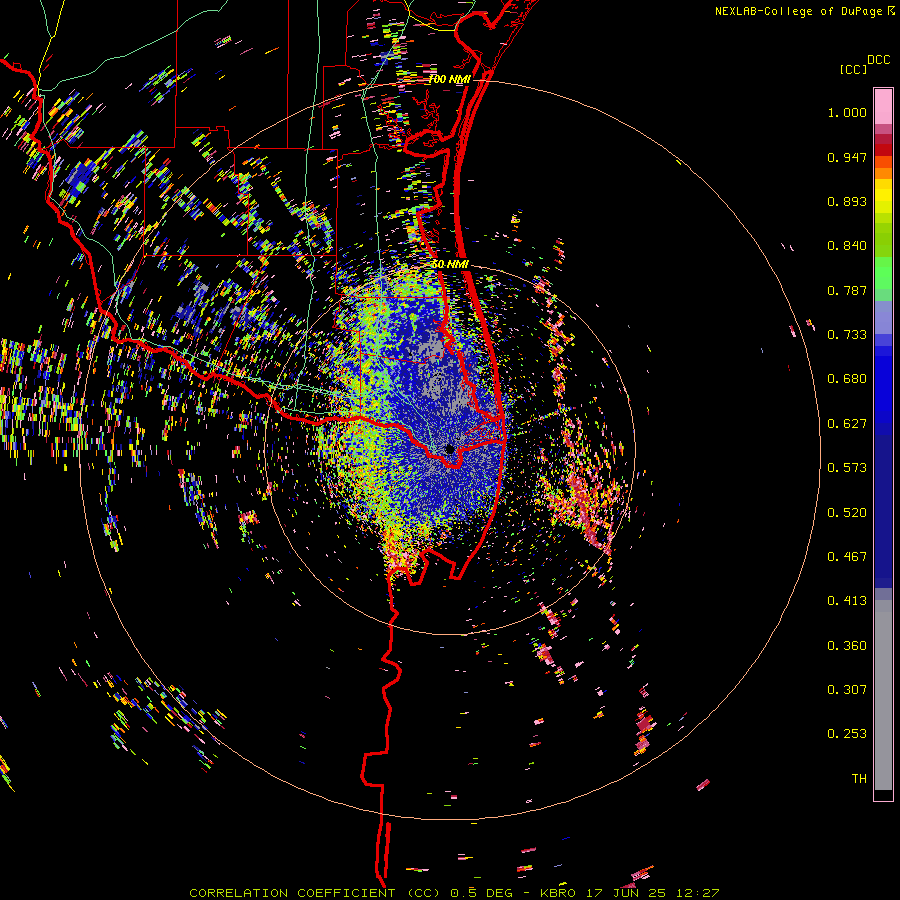Screen dimensions: 900x900
Task: Click the 0.360 scale value
Action: click(847, 646)
